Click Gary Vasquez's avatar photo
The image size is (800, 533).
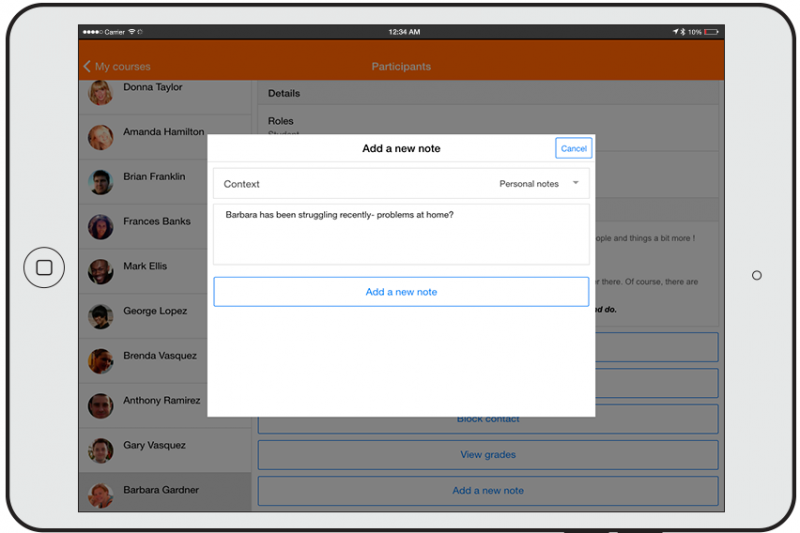[101, 451]
